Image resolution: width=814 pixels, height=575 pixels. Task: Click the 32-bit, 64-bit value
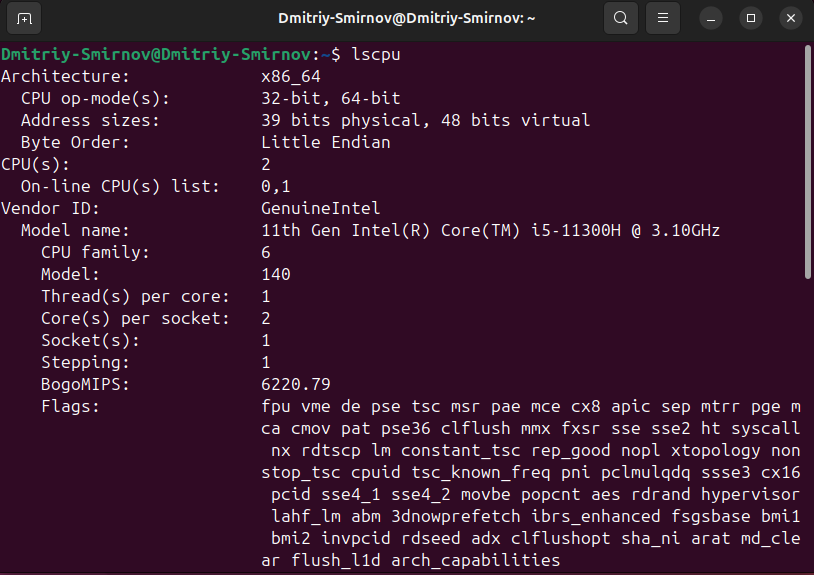(331, 98)
